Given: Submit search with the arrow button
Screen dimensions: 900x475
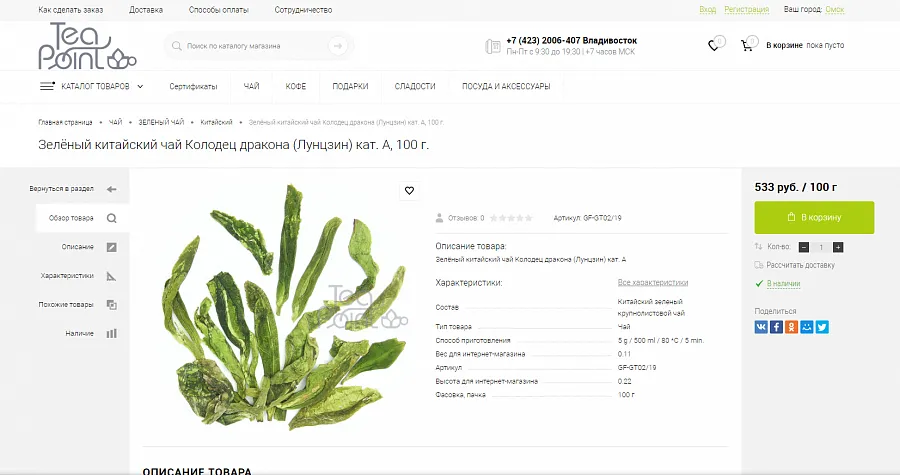Looking at the screenshot, I should tap(338, 46).
